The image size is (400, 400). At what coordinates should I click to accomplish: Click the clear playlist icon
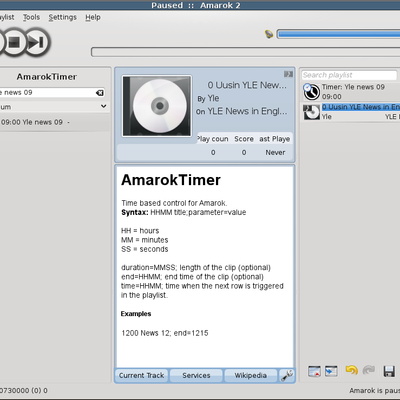314,371
